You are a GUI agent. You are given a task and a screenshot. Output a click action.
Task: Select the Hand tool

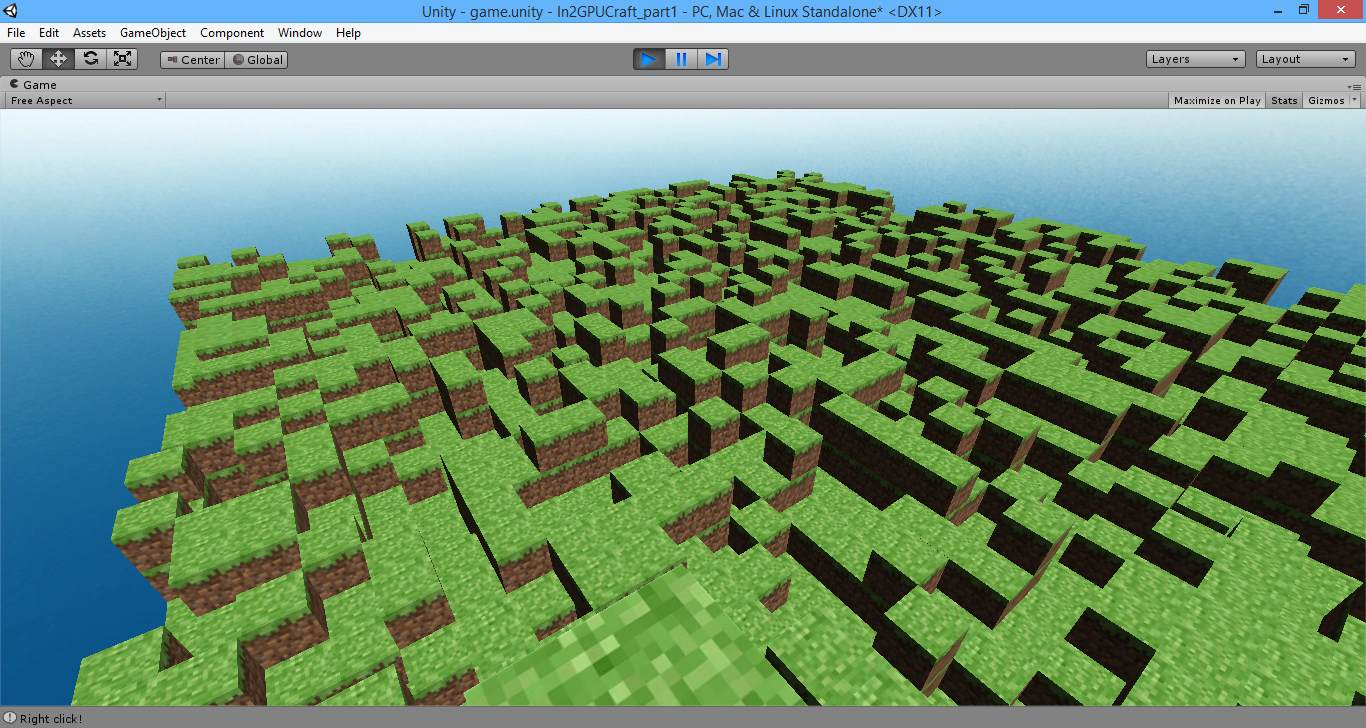(26, 59)
